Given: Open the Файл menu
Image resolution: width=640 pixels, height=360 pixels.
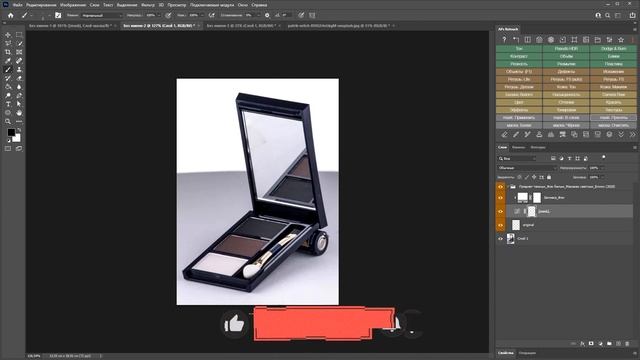Looking at the screenshot, I should (17, 5).
